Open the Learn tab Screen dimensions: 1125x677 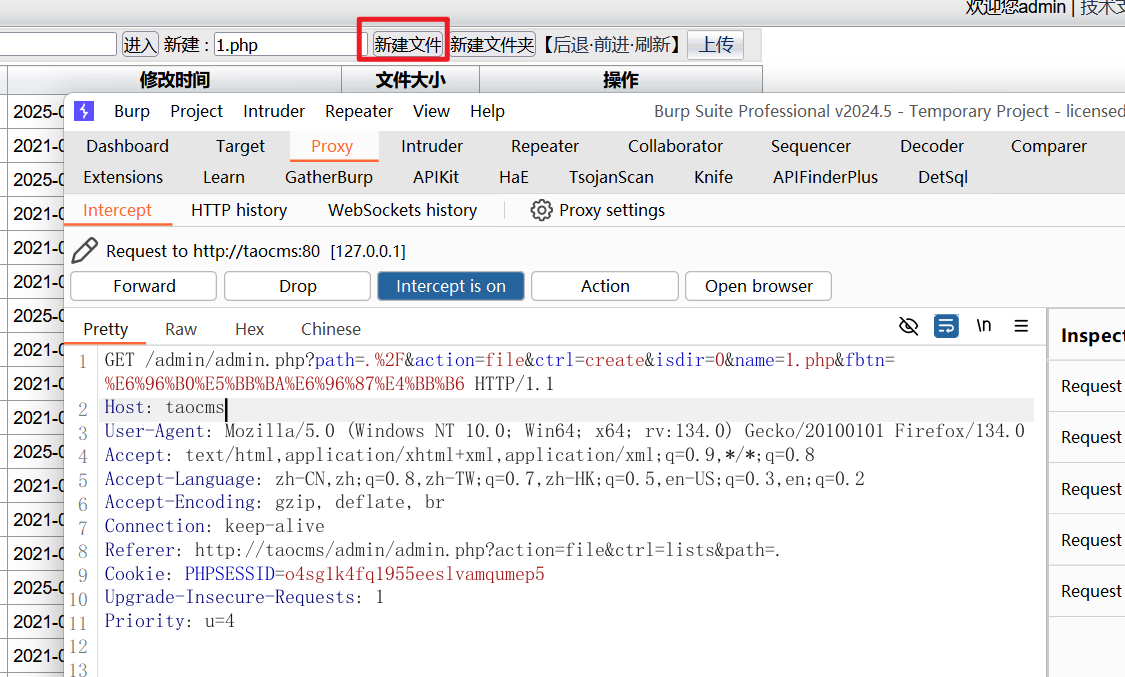tap(224, 177)
